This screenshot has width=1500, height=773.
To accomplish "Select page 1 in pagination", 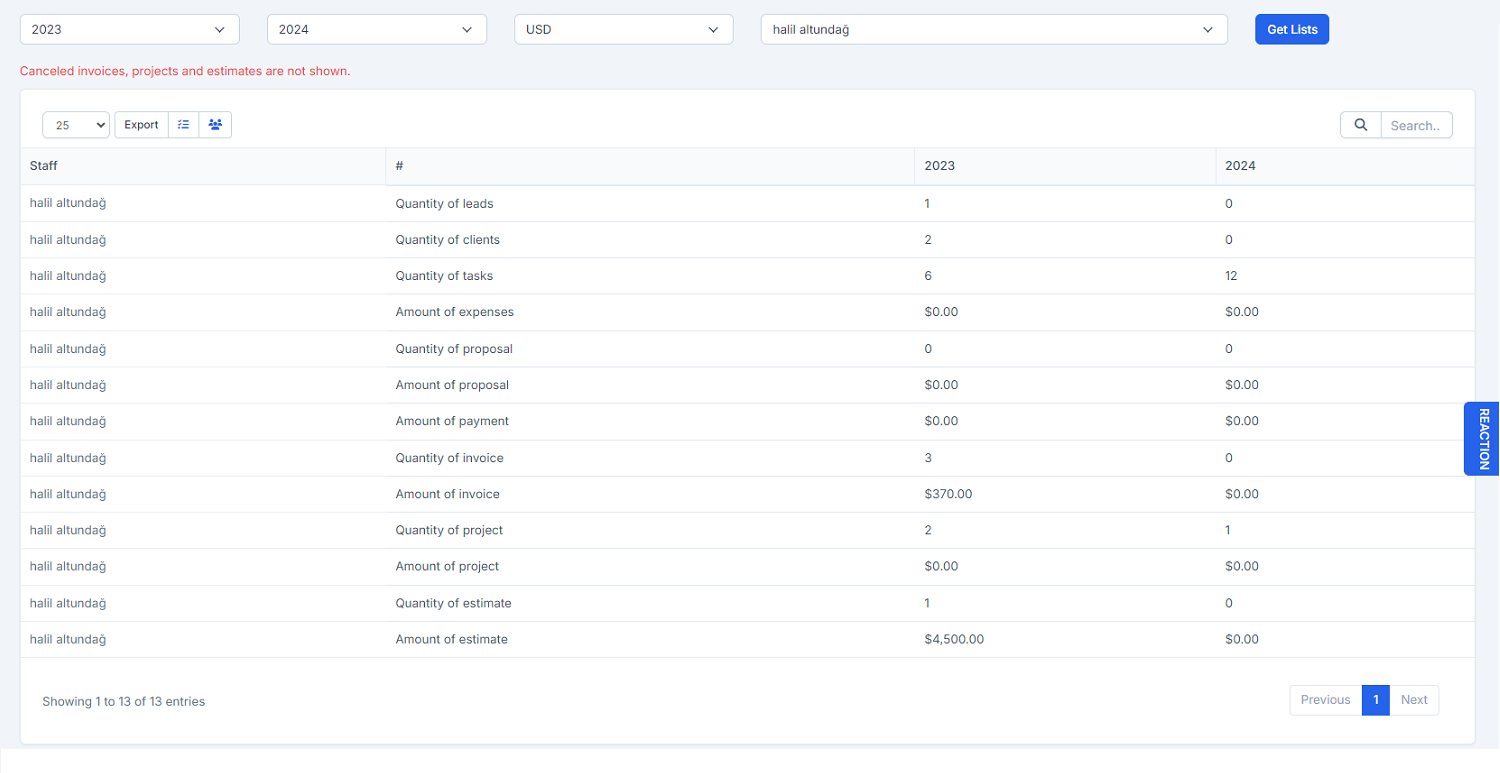I will click(x=1376, y=700).
